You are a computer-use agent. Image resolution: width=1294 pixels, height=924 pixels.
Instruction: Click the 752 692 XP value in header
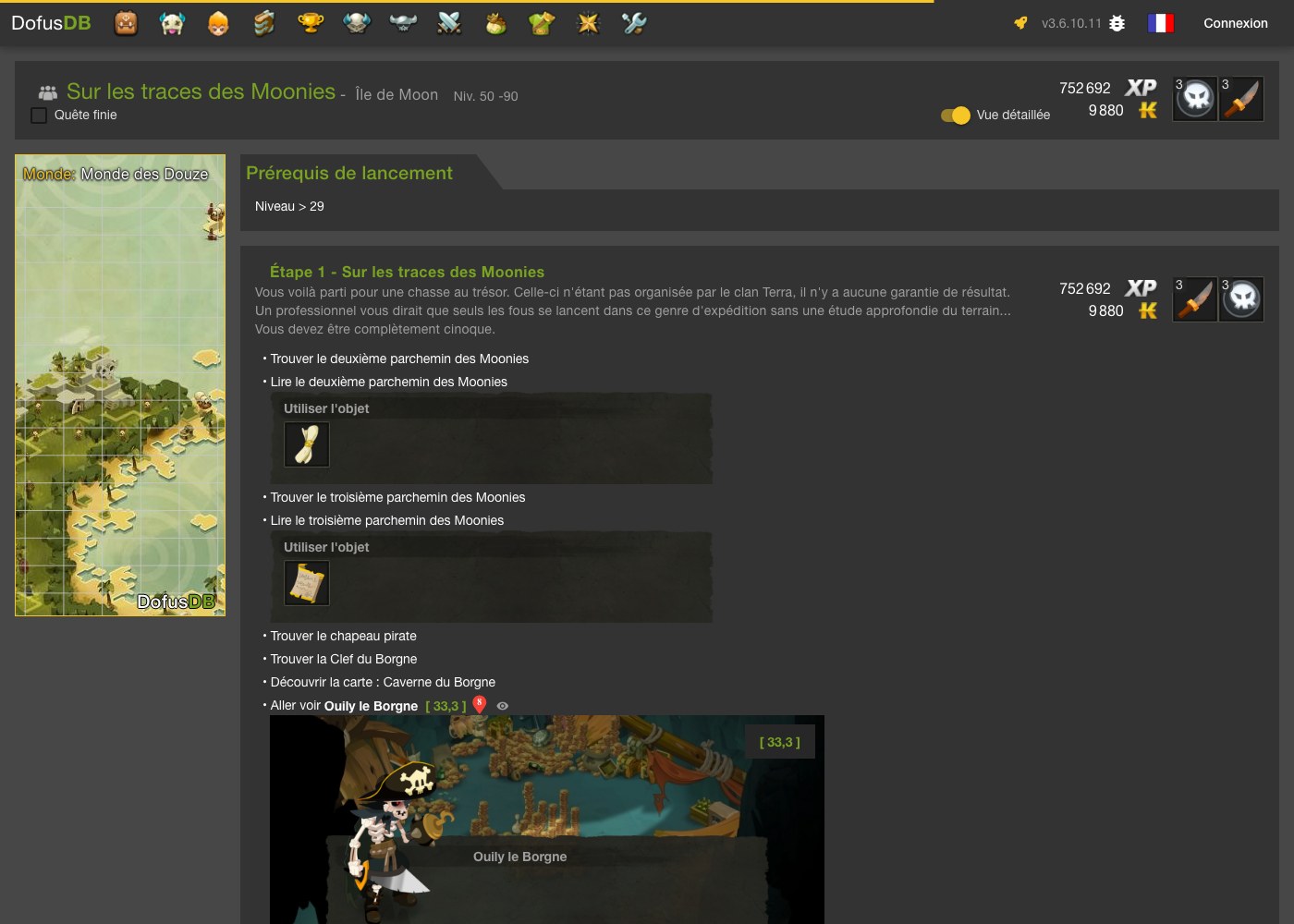click(1085, 88)
